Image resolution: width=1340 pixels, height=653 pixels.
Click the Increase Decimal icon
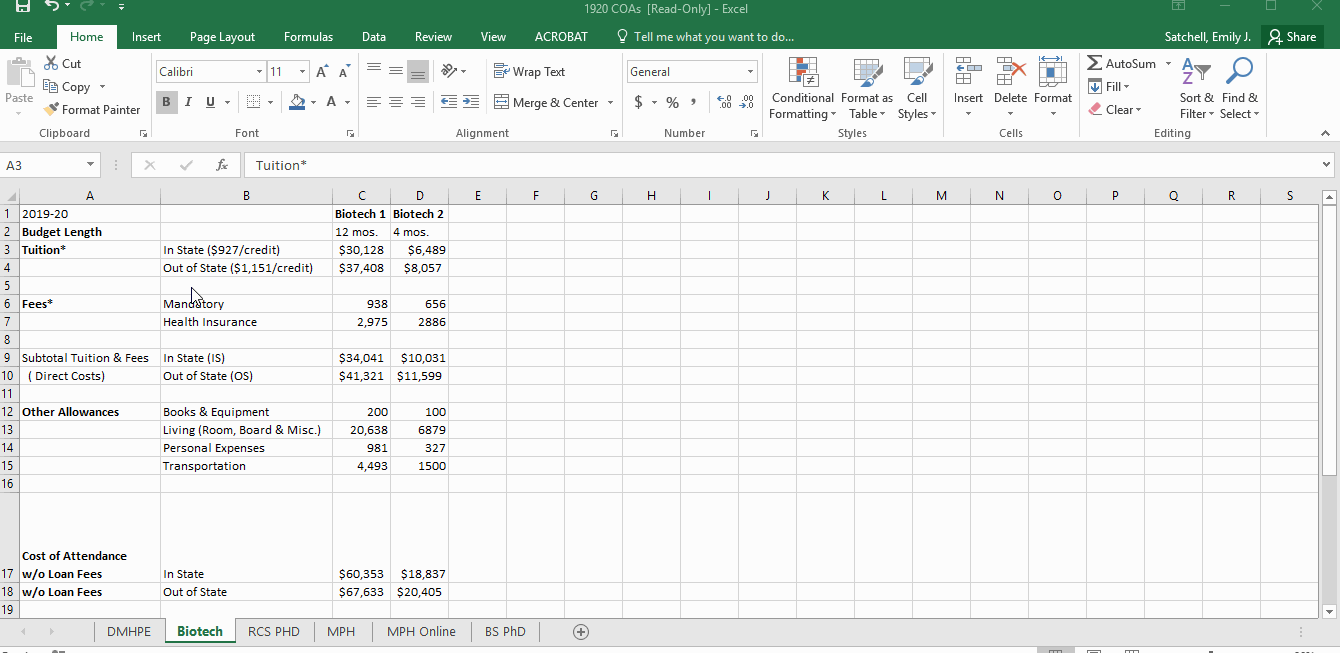722,100
